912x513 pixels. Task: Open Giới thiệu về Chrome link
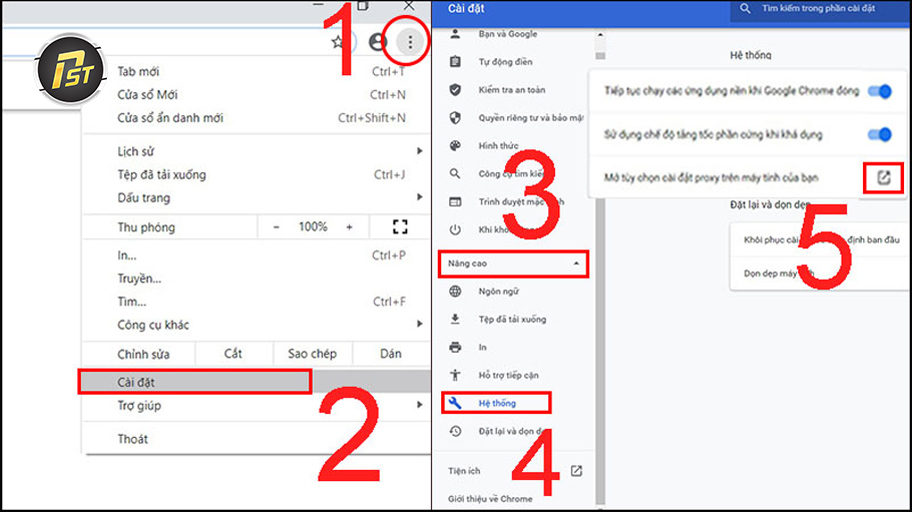(490, 499)
